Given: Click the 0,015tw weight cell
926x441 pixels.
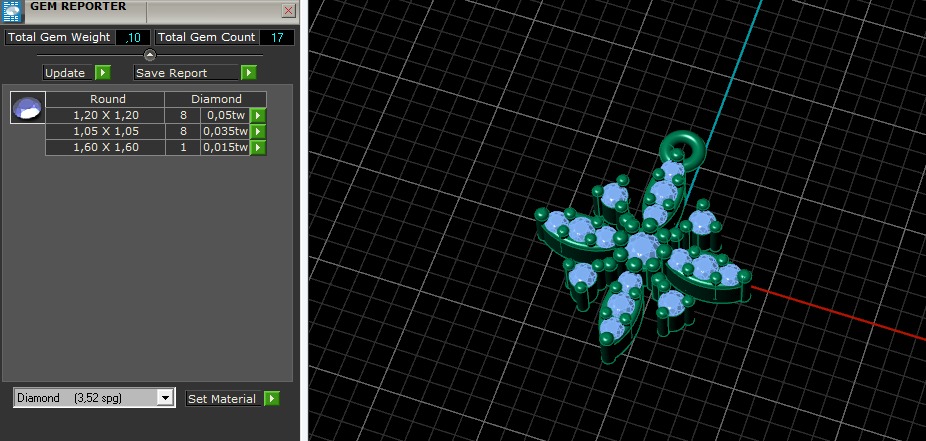Looking at the screenshot, I should tap(225, 147).
